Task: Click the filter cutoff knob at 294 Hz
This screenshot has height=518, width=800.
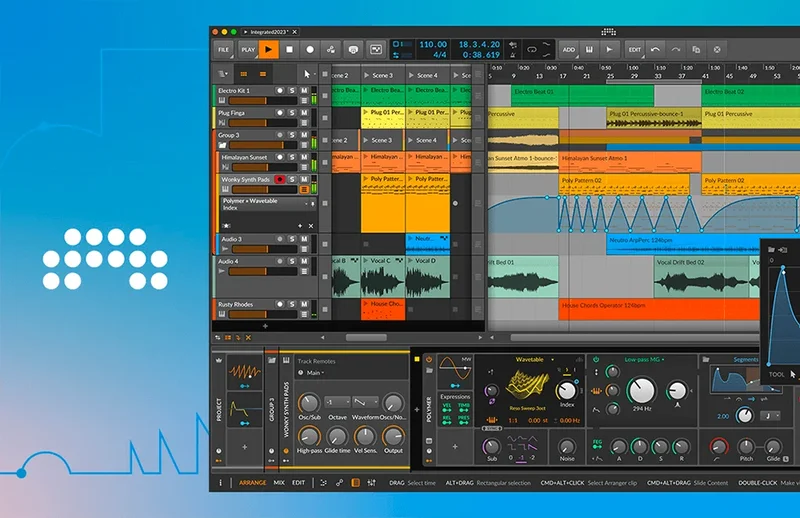Action: [x=642, y=390]
